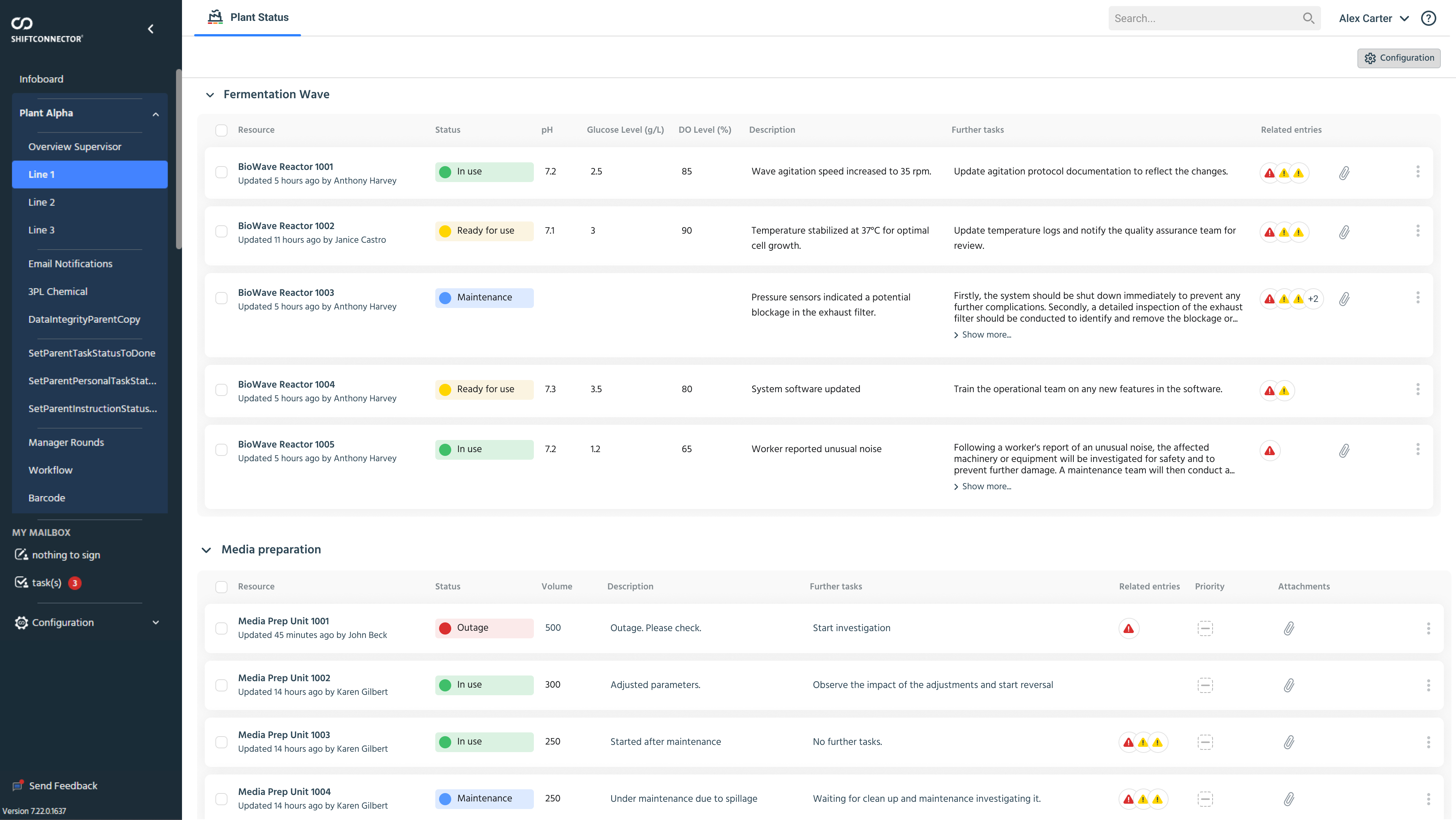Open the Media Prep Unit 1004 resource link

284,792
